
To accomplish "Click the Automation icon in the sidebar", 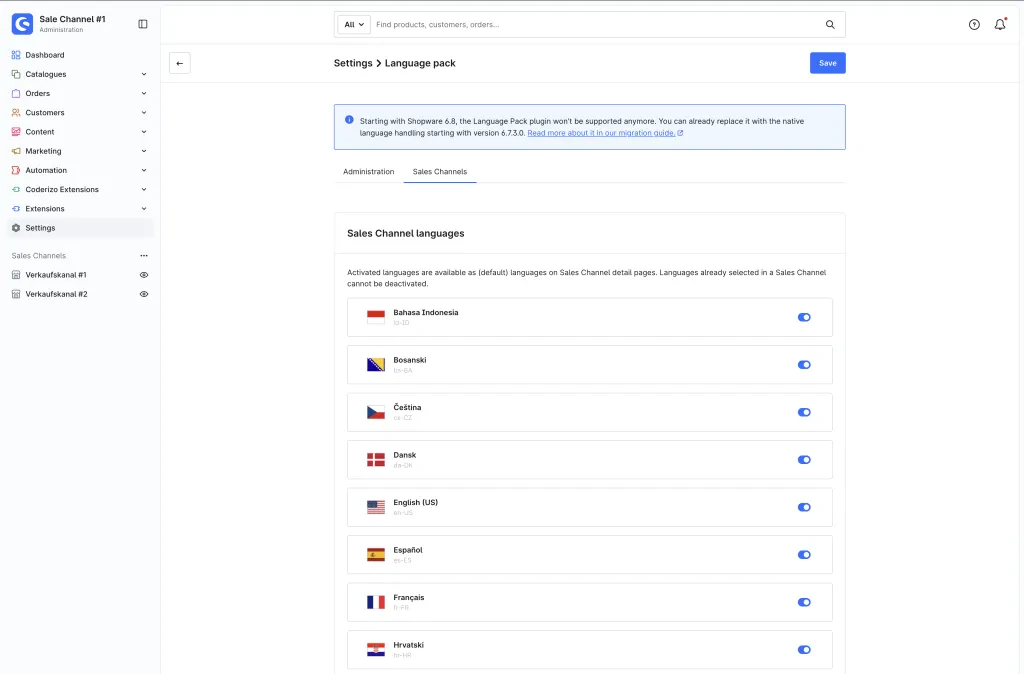I will tap(16, 170).
